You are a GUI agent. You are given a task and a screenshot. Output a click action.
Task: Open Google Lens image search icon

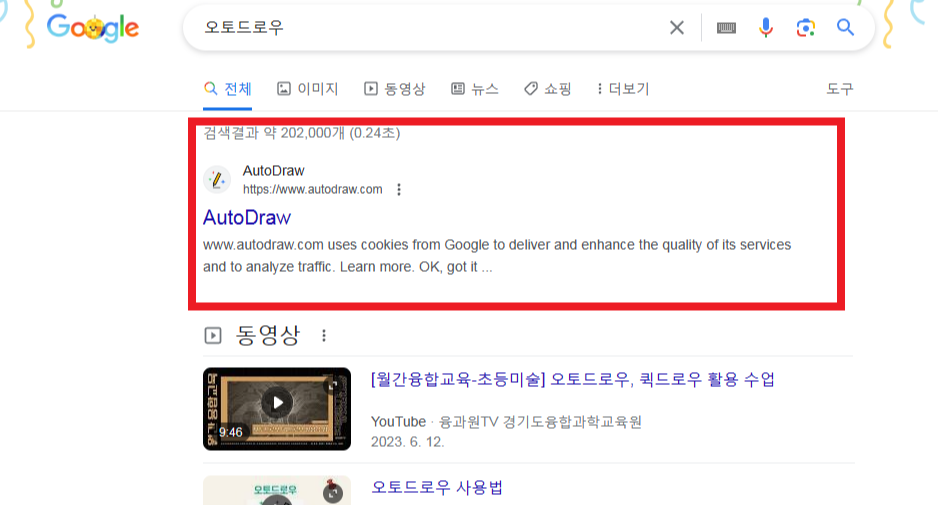(x=806, y=28)
